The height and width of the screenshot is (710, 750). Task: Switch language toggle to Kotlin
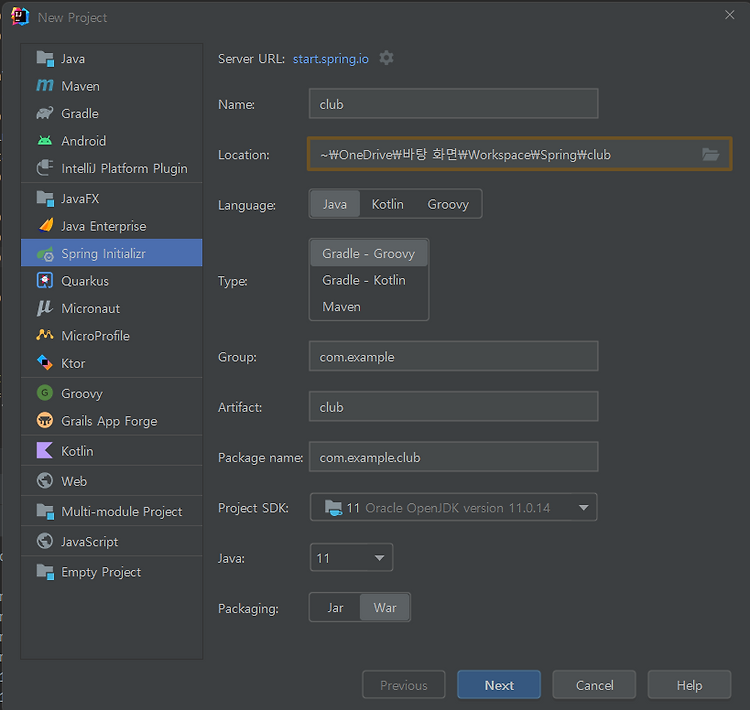[388, 204]
